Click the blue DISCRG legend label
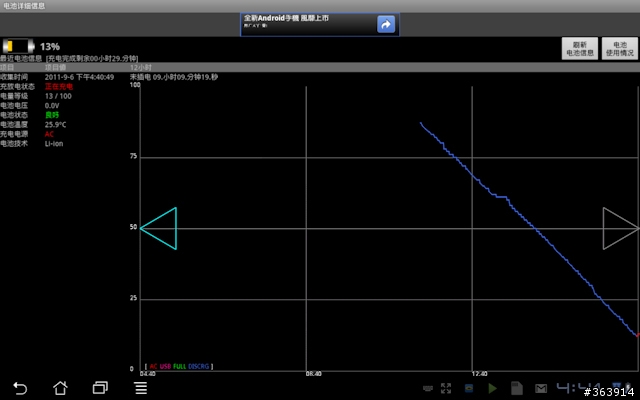The width and height of the screenshot is (640, 400). tap(199, 367)
